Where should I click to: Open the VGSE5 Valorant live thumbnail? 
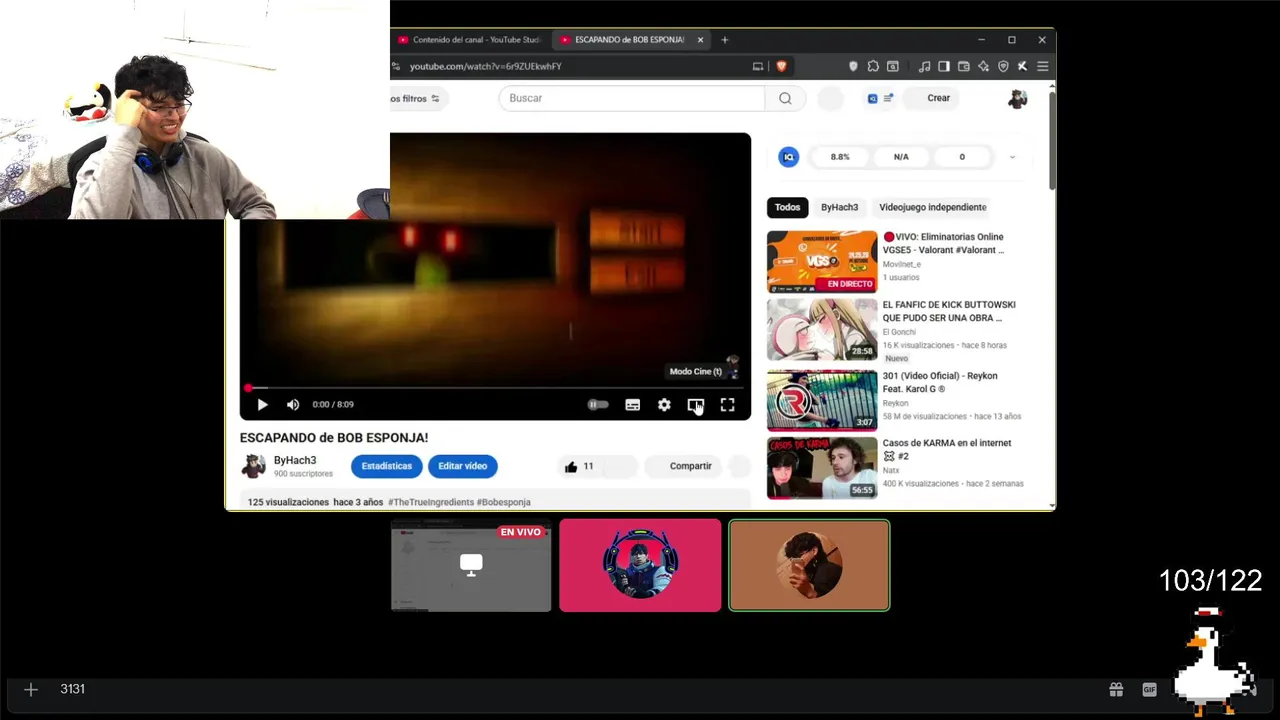(x=822, y=262)
